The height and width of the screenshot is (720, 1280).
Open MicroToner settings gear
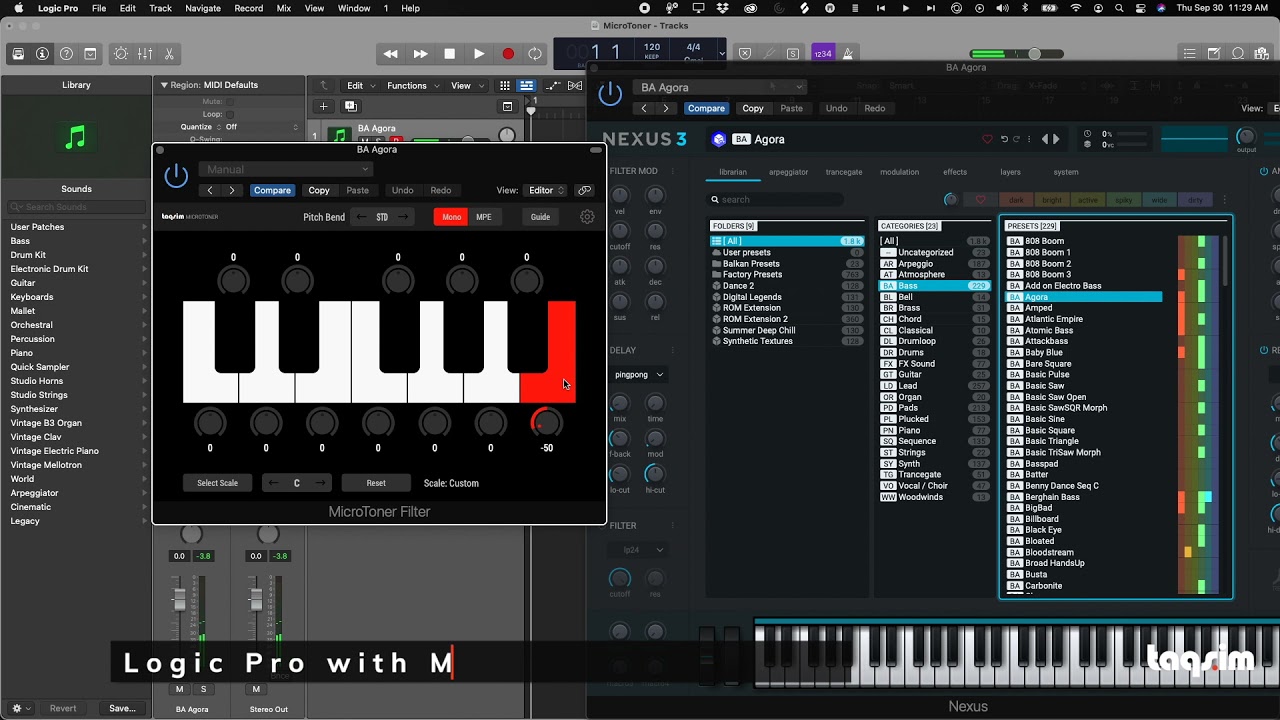pos(587,217)
